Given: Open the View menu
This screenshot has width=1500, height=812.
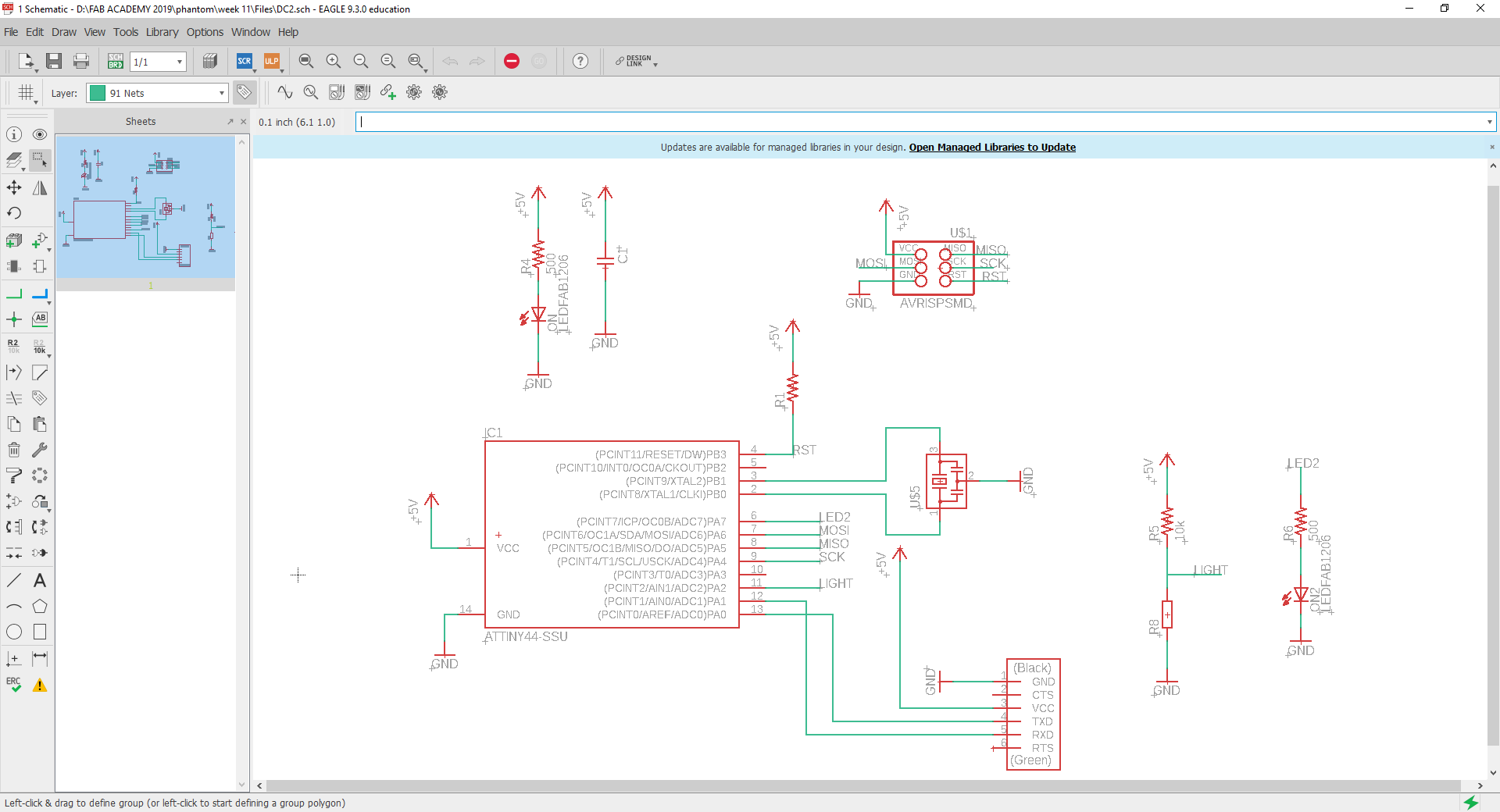Looking at the screenshot, I should [x=95, y=32].
